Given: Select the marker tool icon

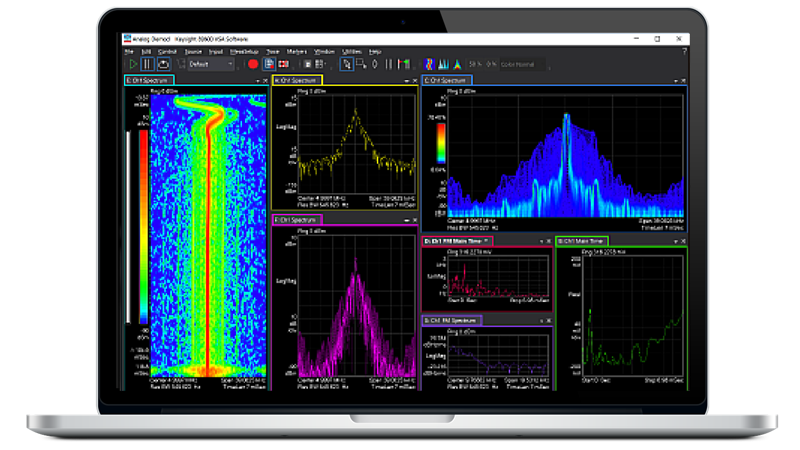Looking at the screenshot, I should [x=375, y=64].
